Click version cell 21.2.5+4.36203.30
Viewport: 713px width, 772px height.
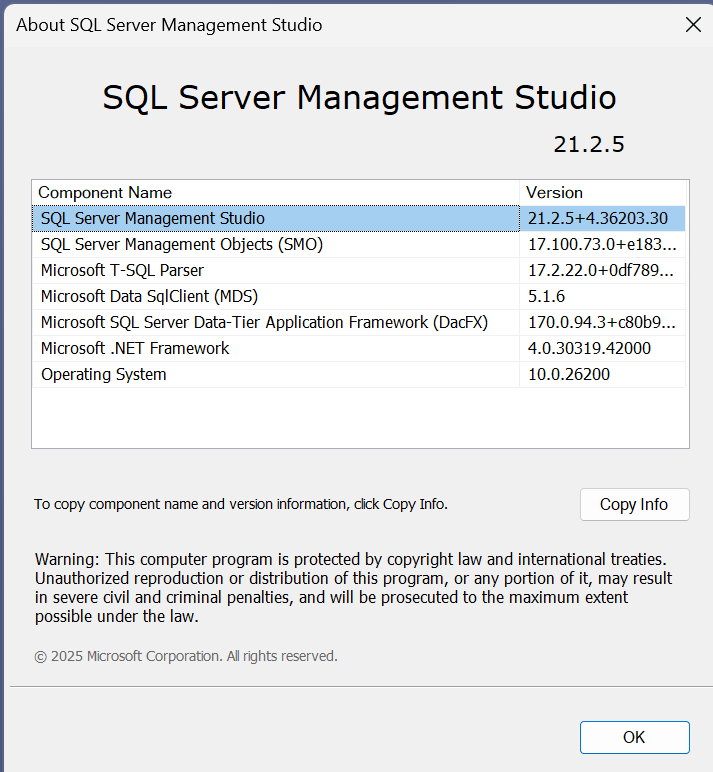pyautogui.click(x=602, y=218)
